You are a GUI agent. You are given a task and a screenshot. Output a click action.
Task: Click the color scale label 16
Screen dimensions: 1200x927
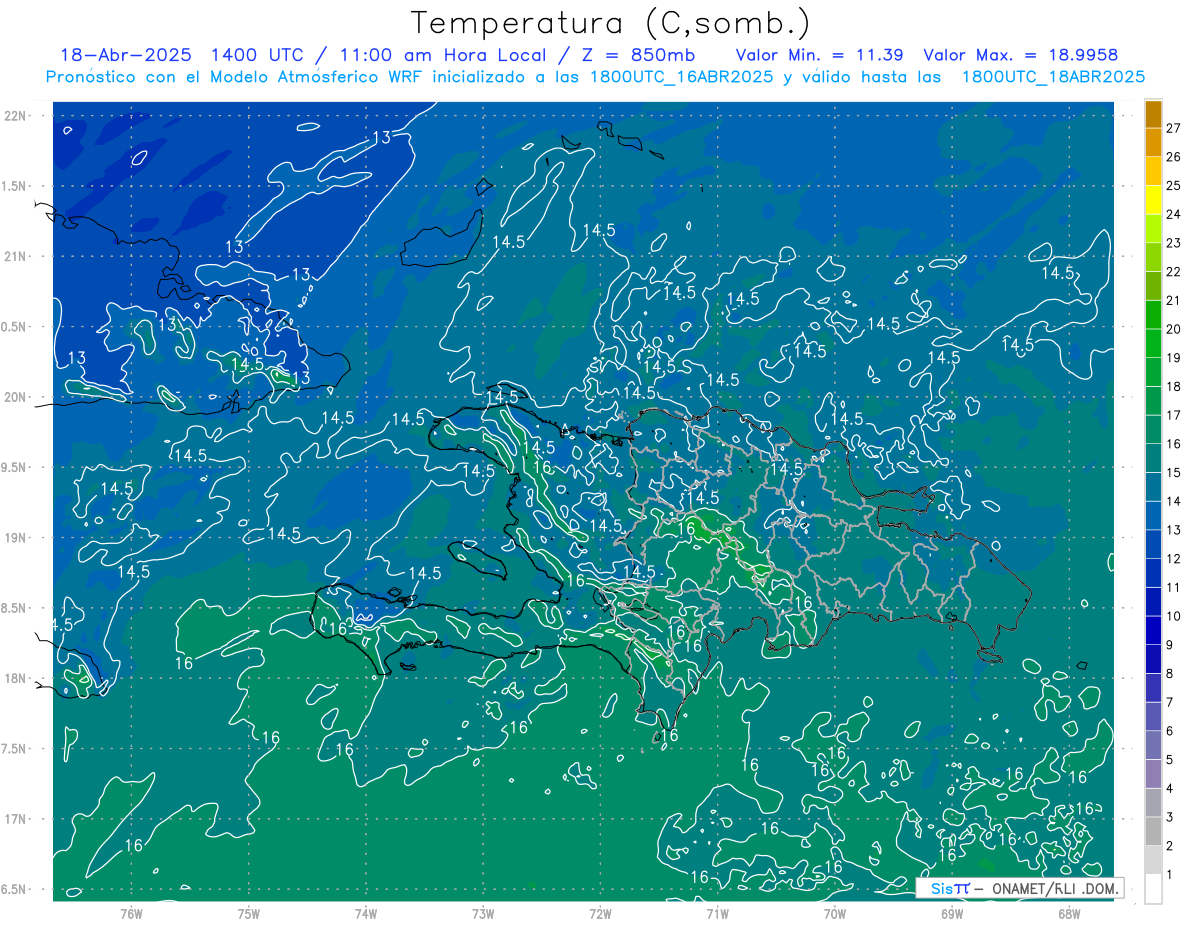(x=1174, y=443)
